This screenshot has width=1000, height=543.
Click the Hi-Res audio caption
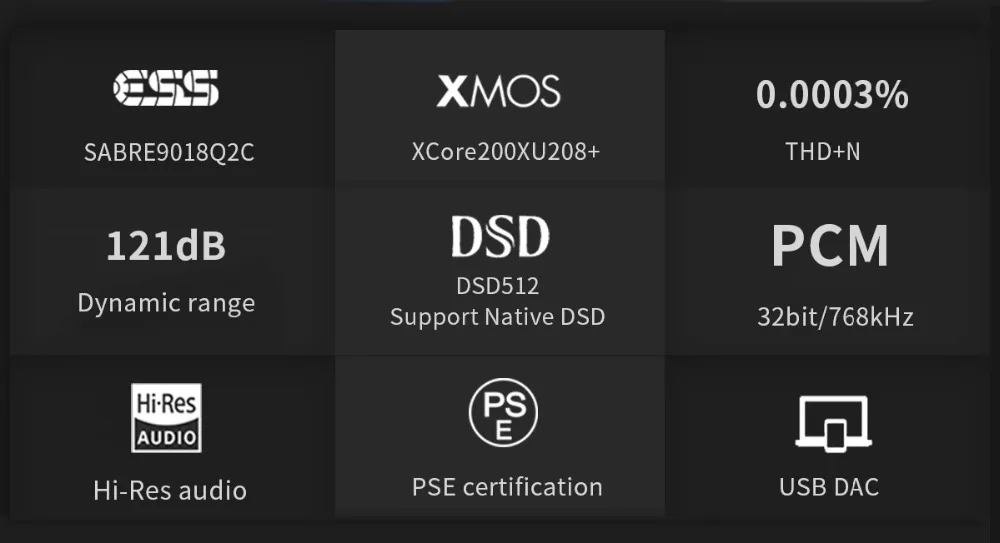click(x=170, y=490)
